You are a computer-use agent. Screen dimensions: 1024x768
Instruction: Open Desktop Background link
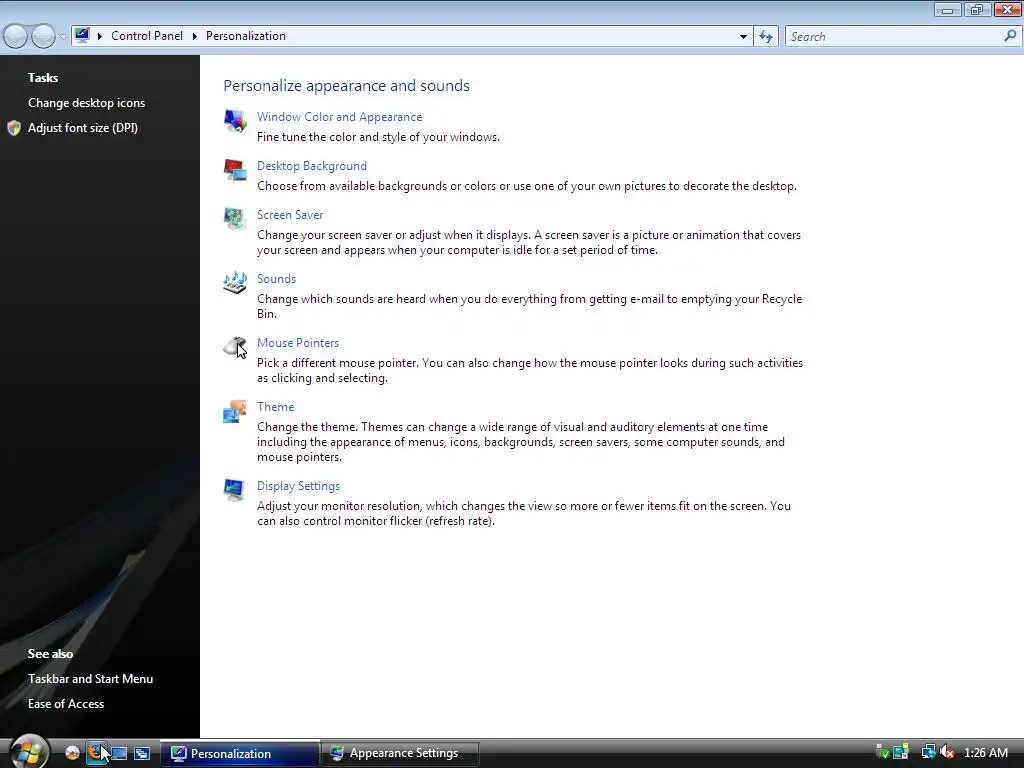(312, 166)
